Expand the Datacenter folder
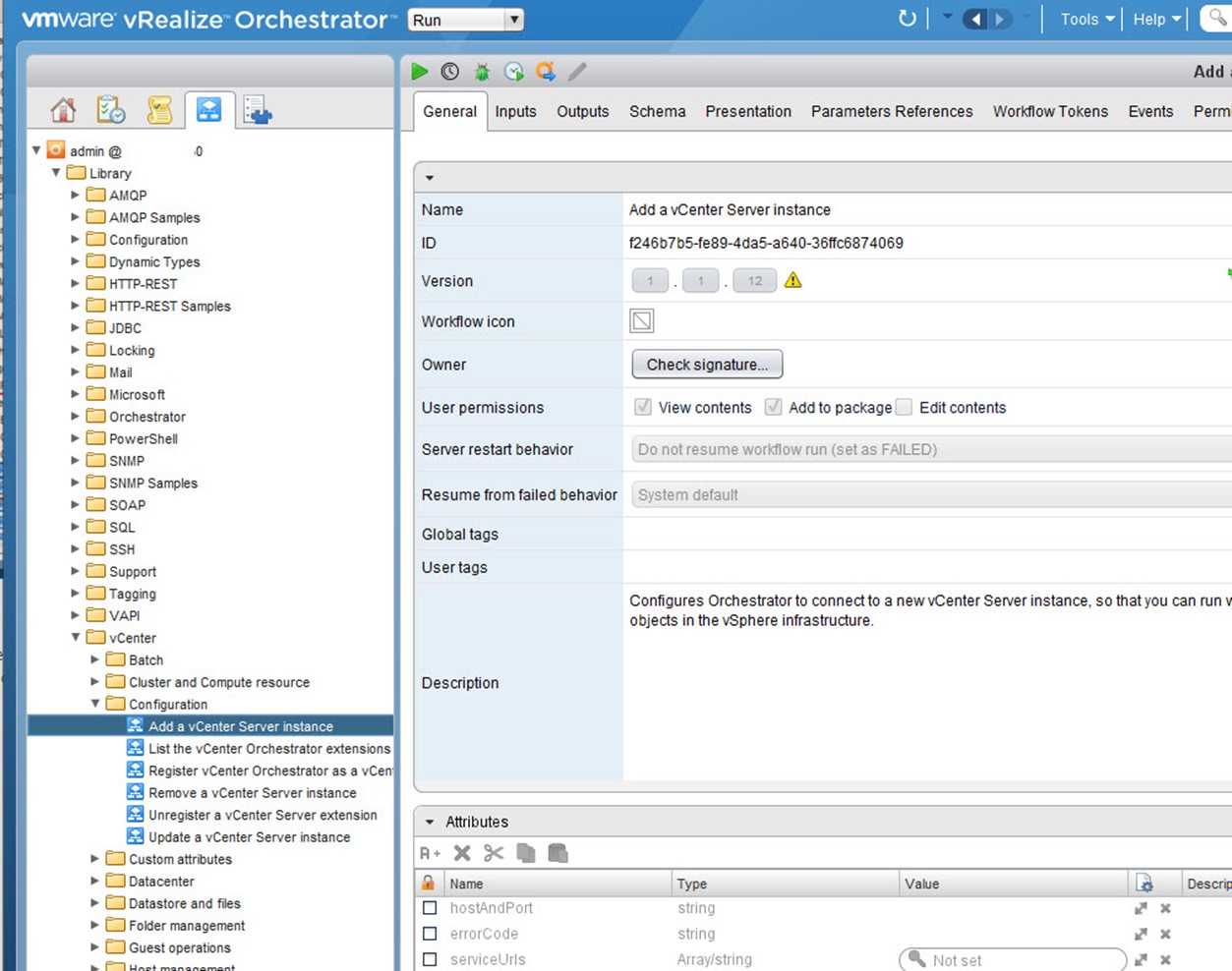 [x=95, y=881]
